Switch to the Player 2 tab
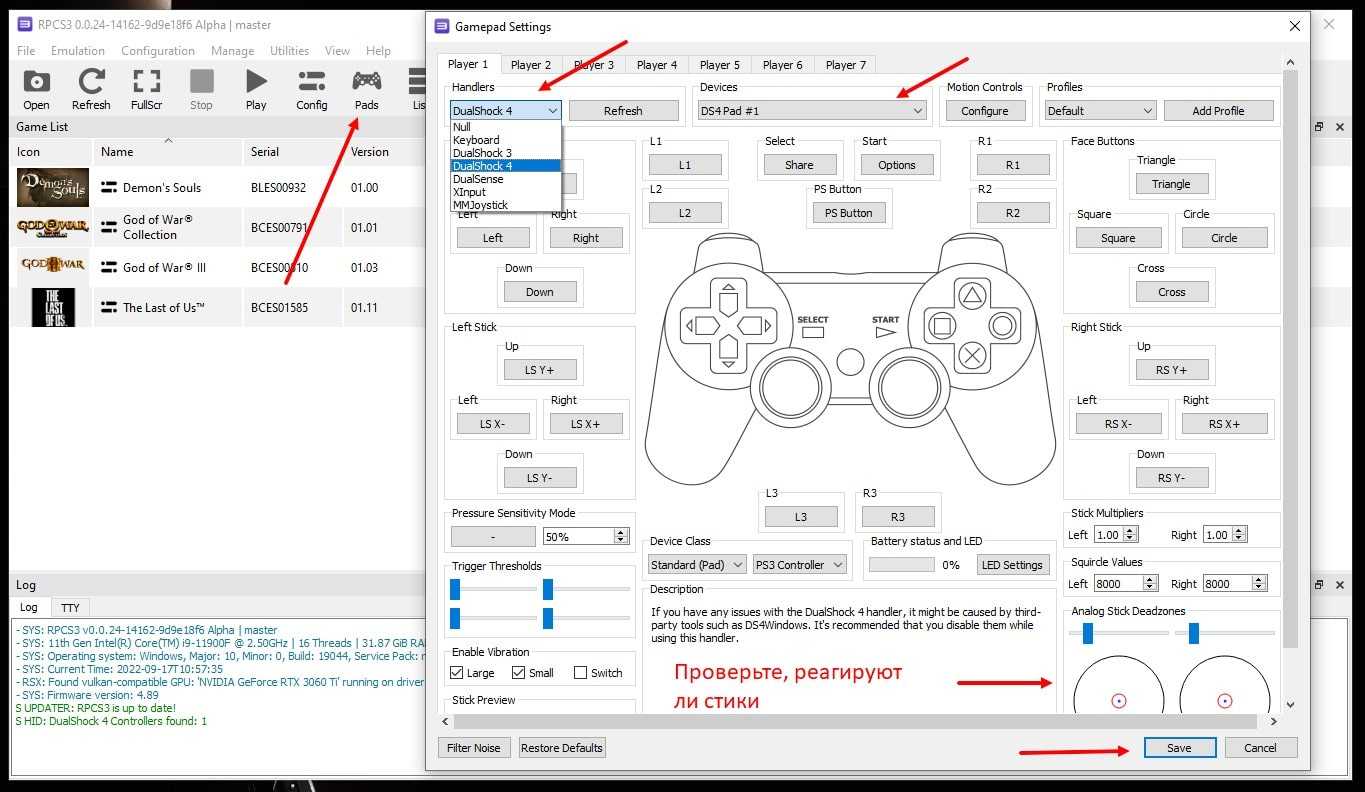 [x=531, y=65]
